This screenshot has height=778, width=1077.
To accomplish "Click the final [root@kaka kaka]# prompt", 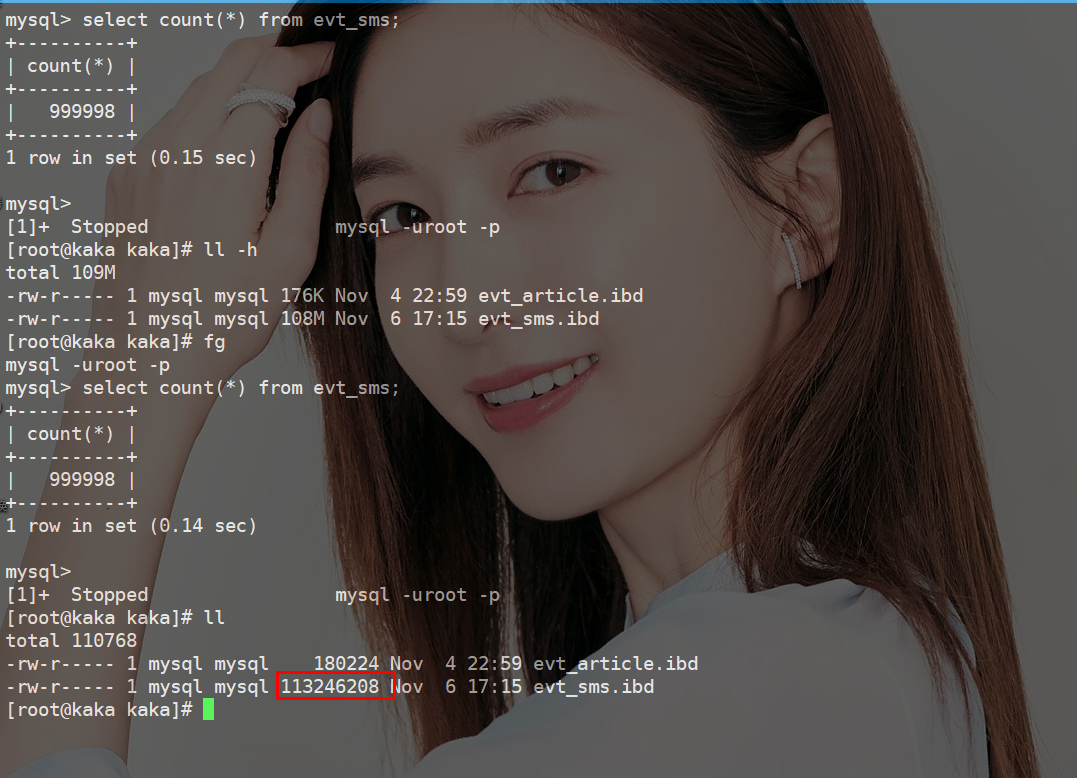I will 99,709.
